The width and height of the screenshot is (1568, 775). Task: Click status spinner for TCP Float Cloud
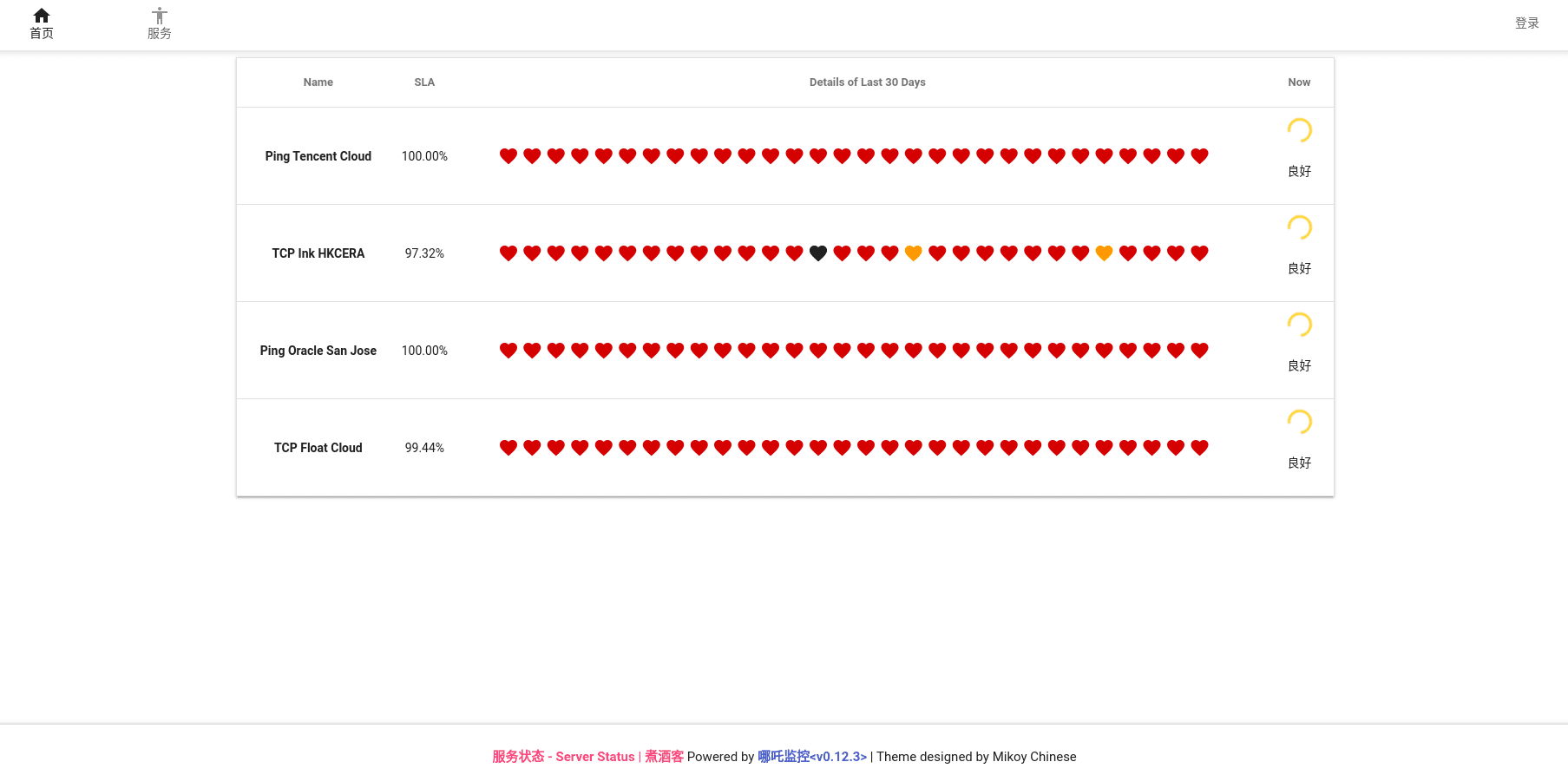(1299, 422)
